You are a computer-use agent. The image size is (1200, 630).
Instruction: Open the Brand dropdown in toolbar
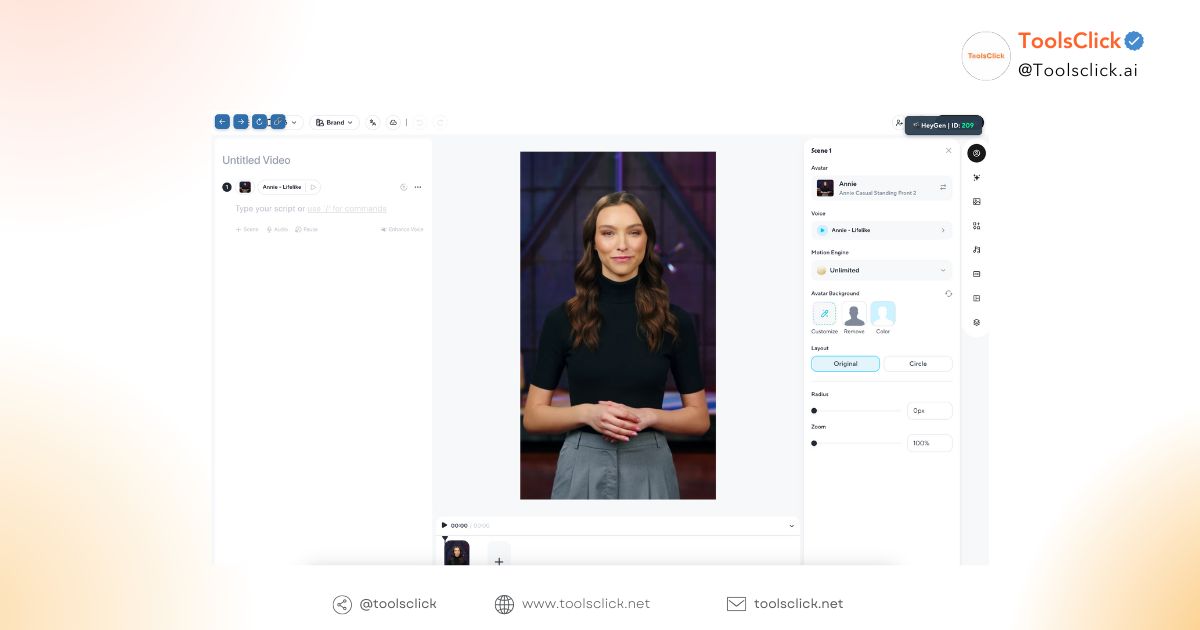pos(335,122)
